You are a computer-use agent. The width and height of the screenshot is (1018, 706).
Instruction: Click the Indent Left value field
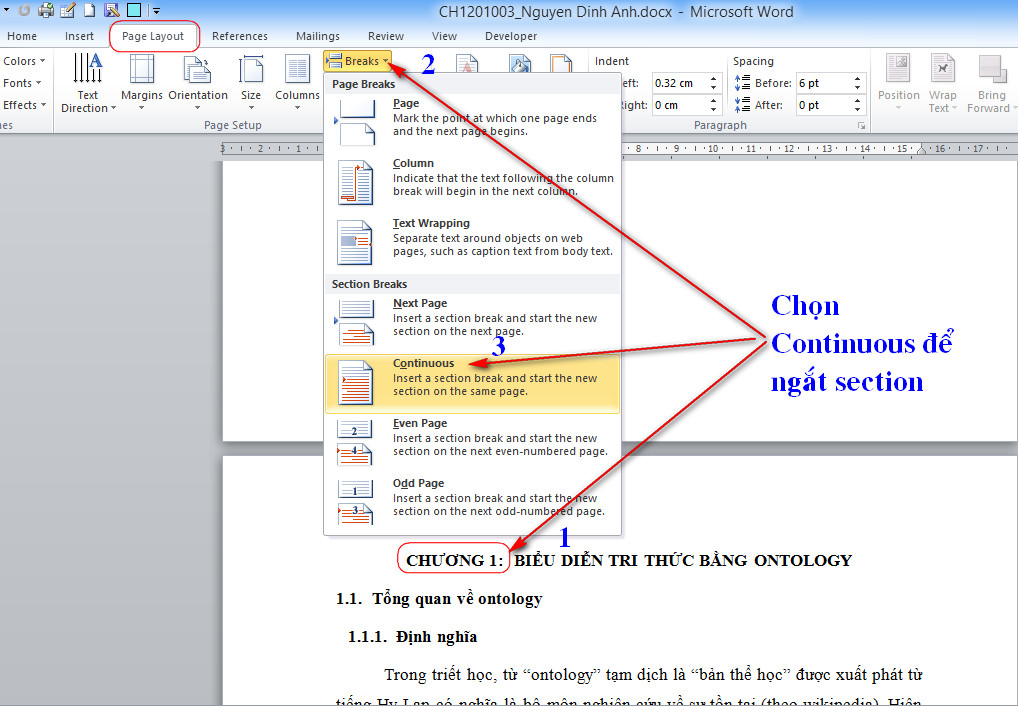pos(678,83)
